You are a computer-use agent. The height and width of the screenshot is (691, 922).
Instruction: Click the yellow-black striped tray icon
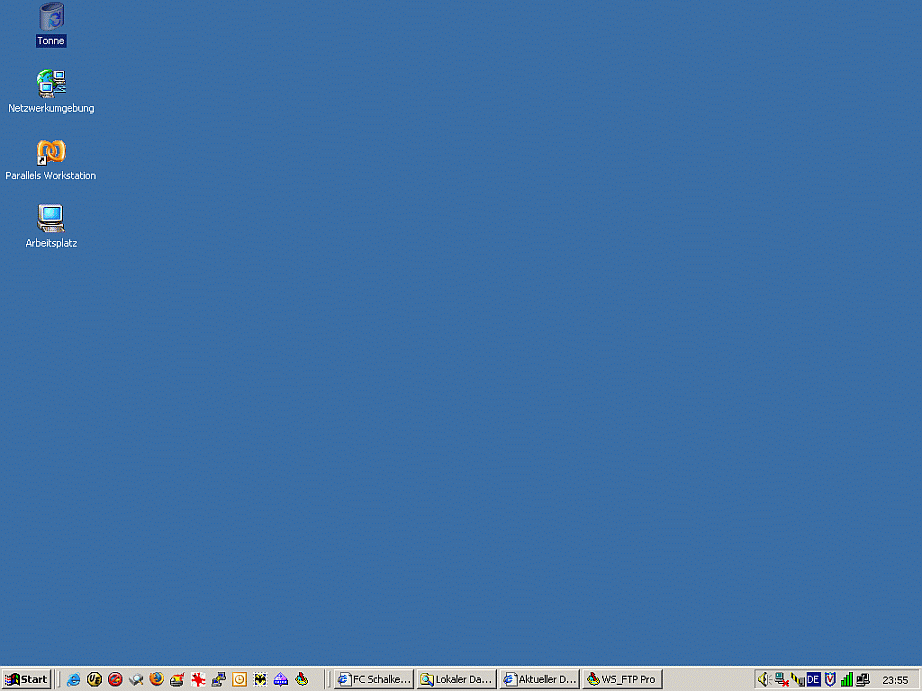pos(797,679)
